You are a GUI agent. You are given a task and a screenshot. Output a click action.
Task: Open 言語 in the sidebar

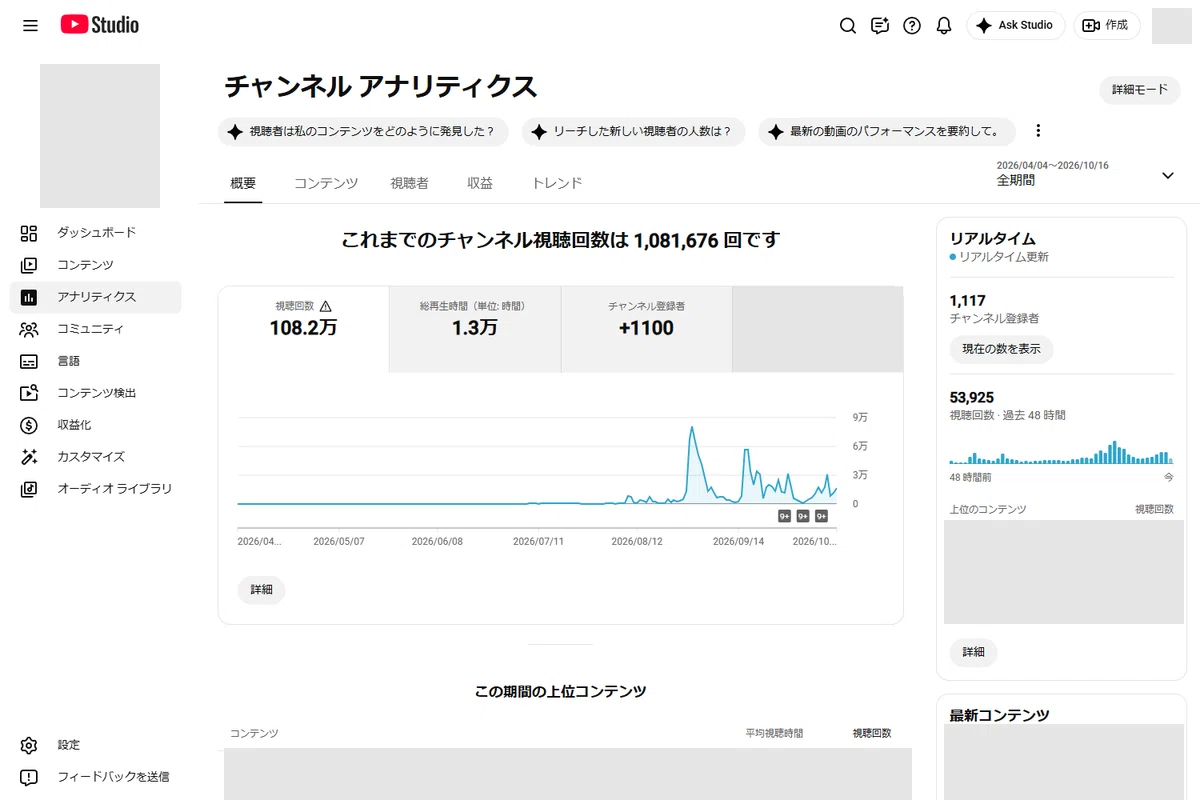click(96, 361)
